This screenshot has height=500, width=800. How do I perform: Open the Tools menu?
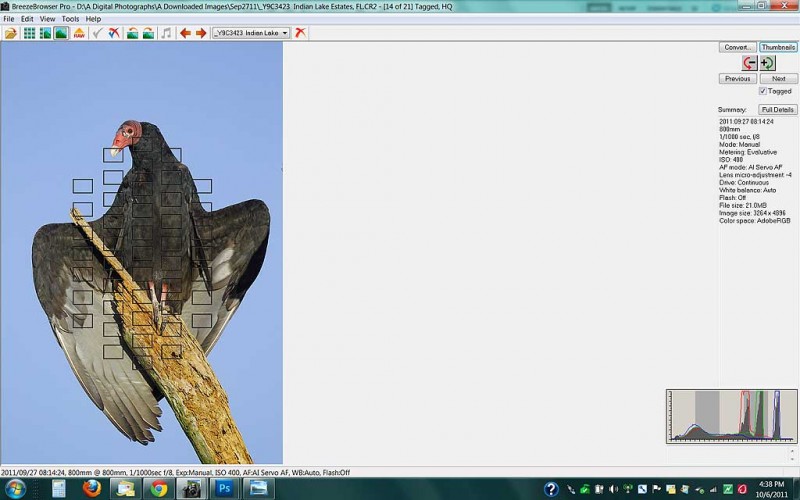tap(70, 19)
